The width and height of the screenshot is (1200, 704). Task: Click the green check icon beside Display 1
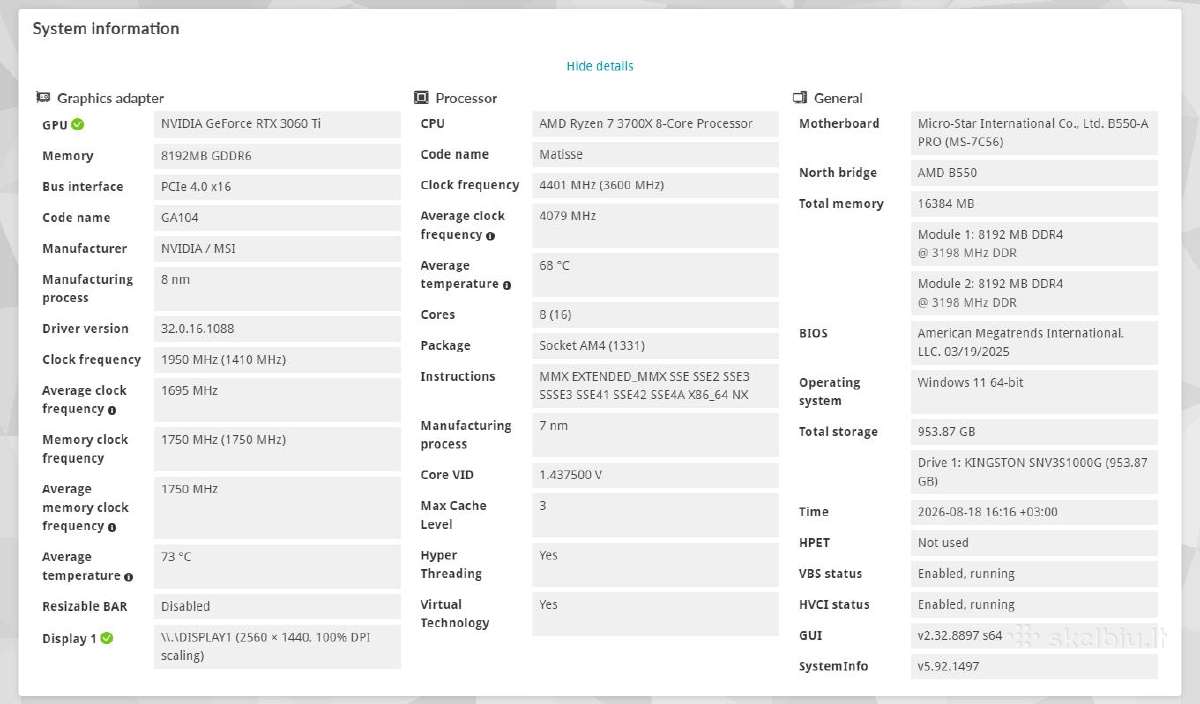(x=107, y=638)
